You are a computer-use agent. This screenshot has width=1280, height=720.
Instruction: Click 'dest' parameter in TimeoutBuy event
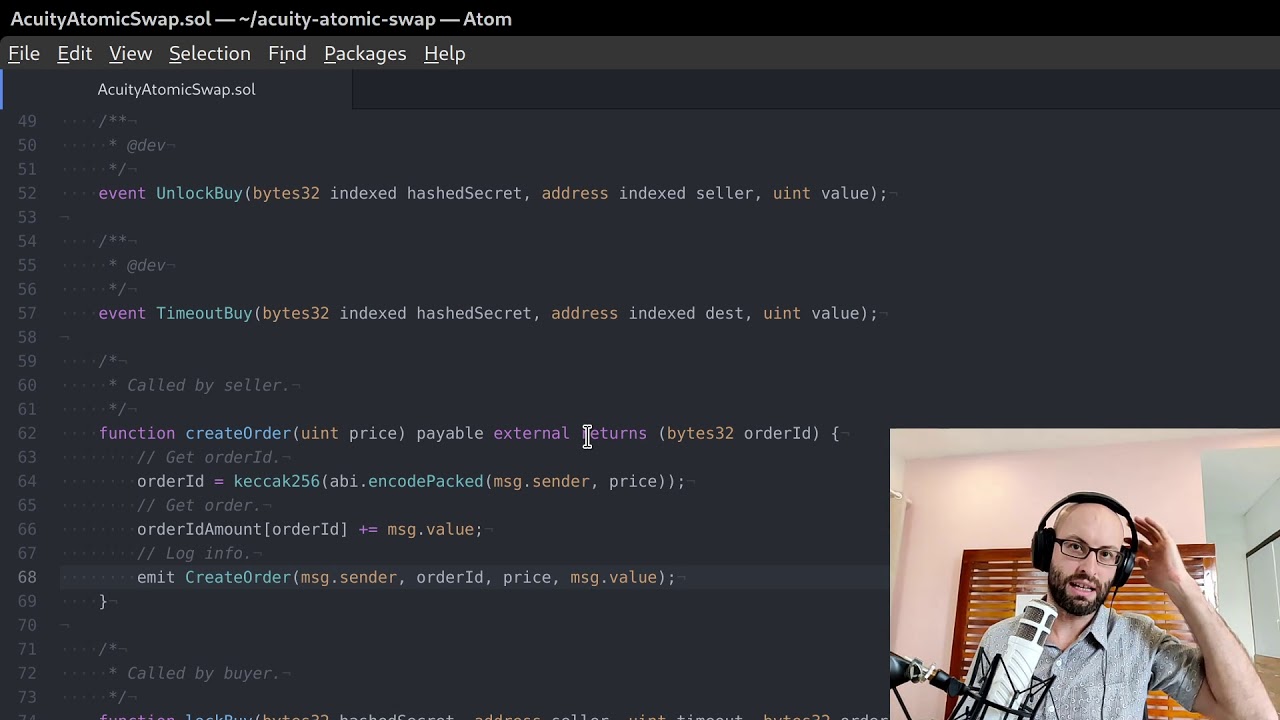[724, 313]
